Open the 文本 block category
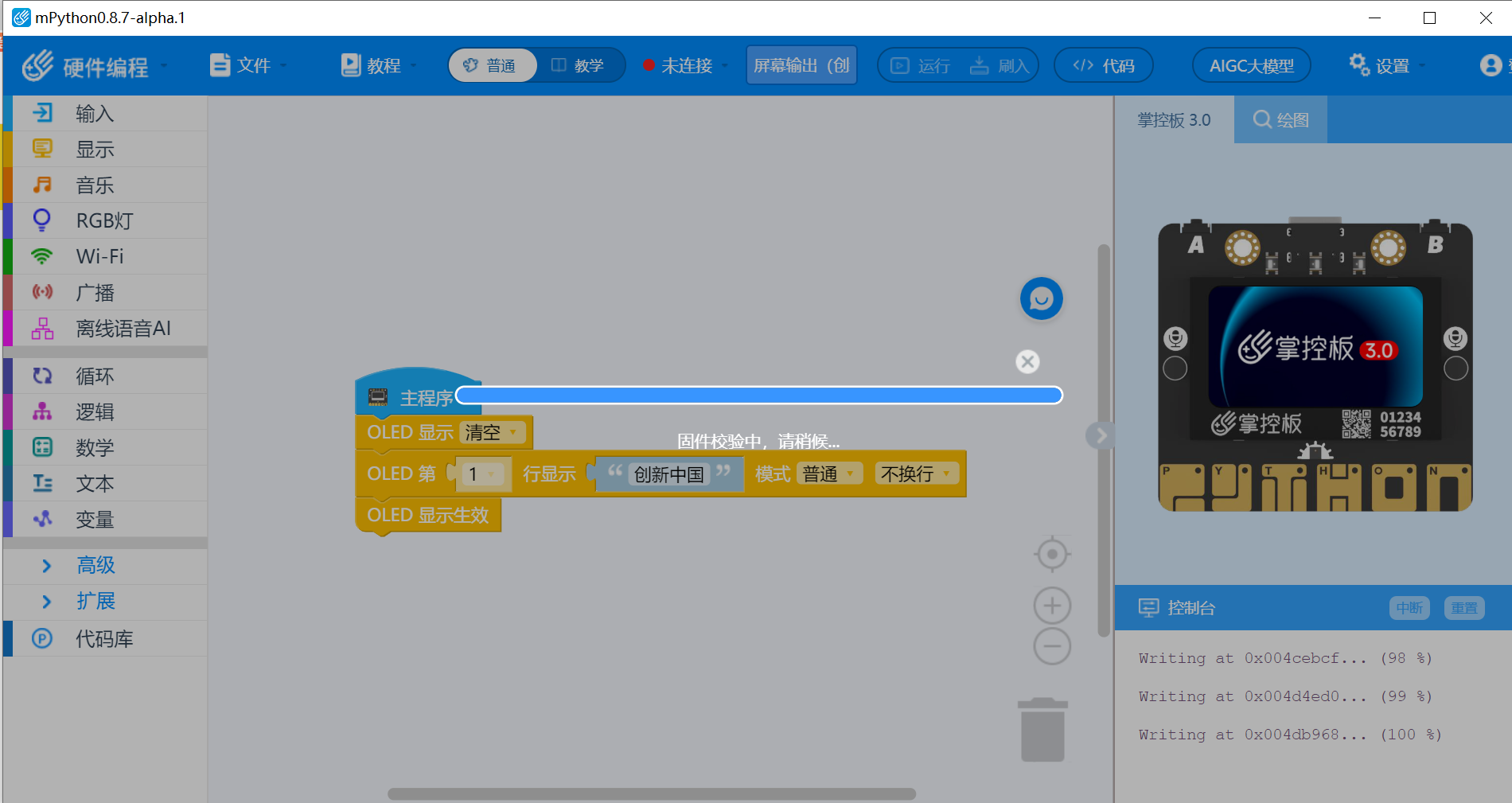 (x=105, y=483)
